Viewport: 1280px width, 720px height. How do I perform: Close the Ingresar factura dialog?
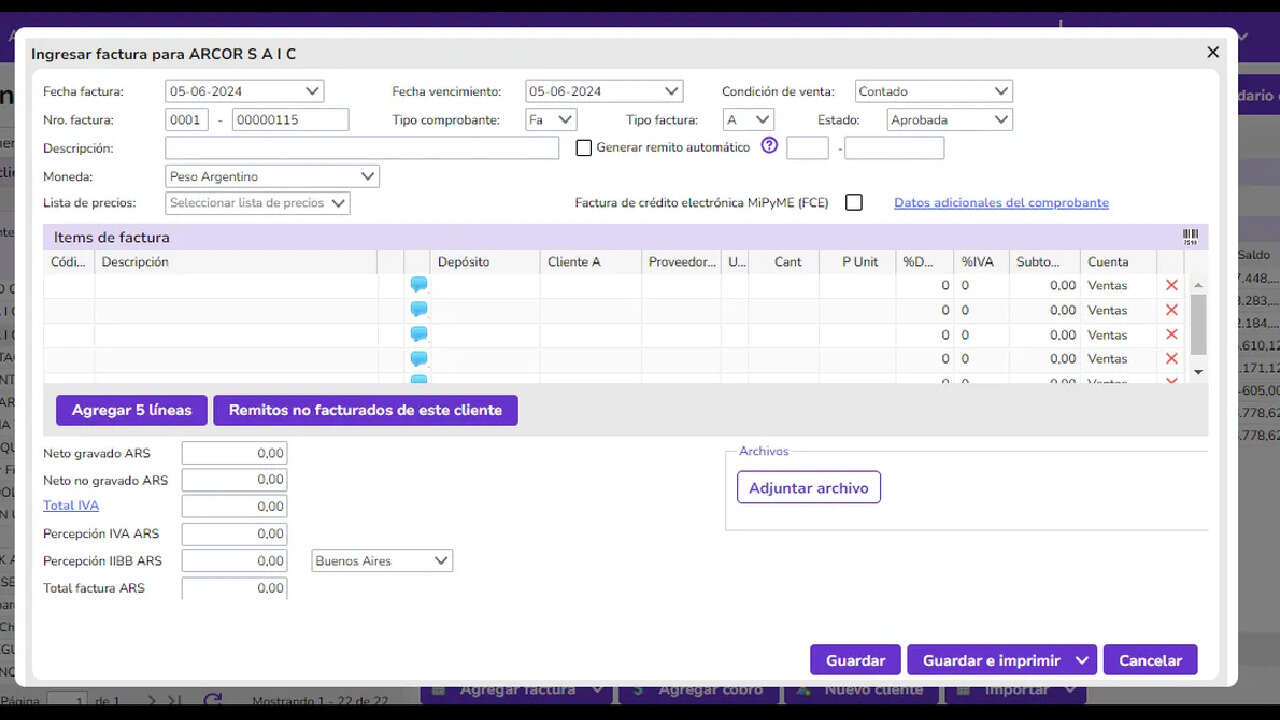click(1213, 52)
